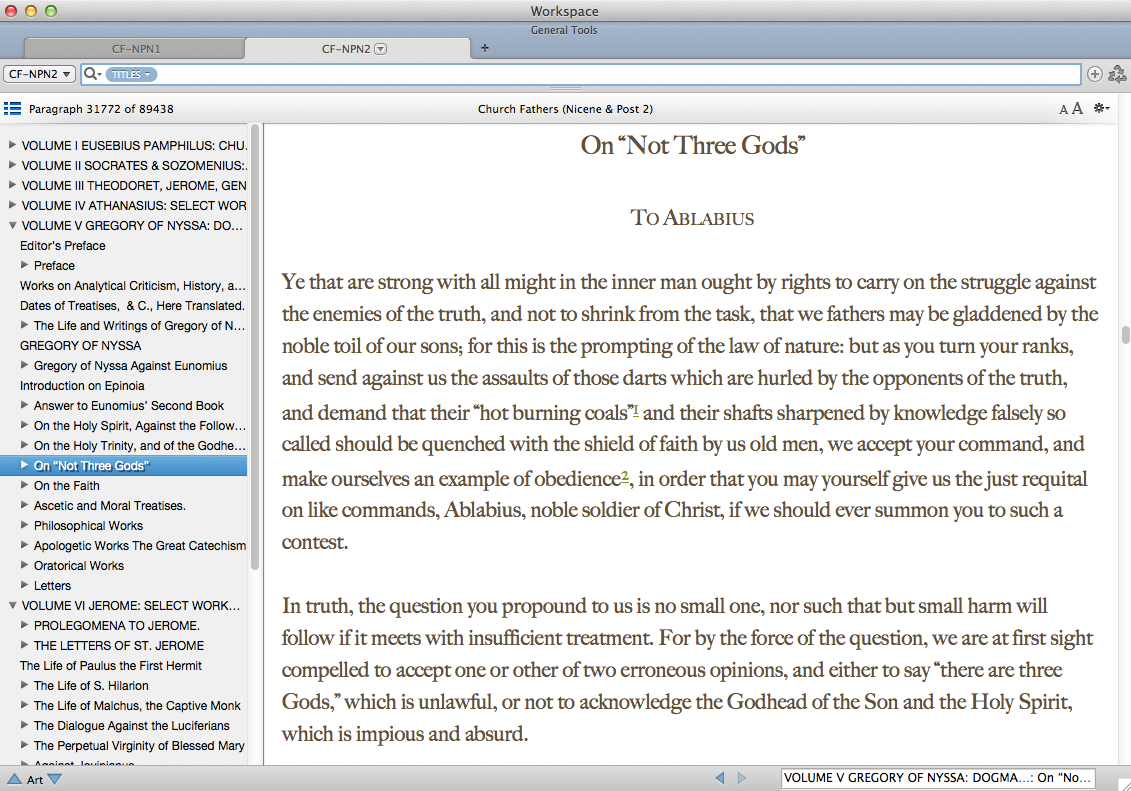Collapse VOLUME VI JEROME: SELECT WORKS
The height and width of the screenshot is (791, 1131).
(x=12, y=606)
